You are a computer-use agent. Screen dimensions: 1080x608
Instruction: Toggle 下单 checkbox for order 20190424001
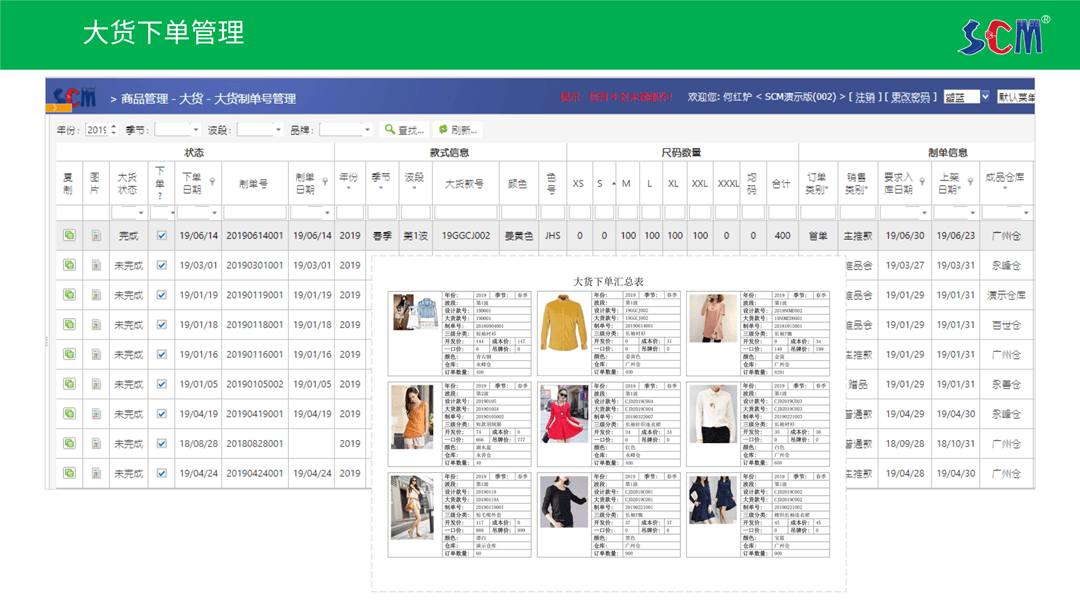coord(161,473)
